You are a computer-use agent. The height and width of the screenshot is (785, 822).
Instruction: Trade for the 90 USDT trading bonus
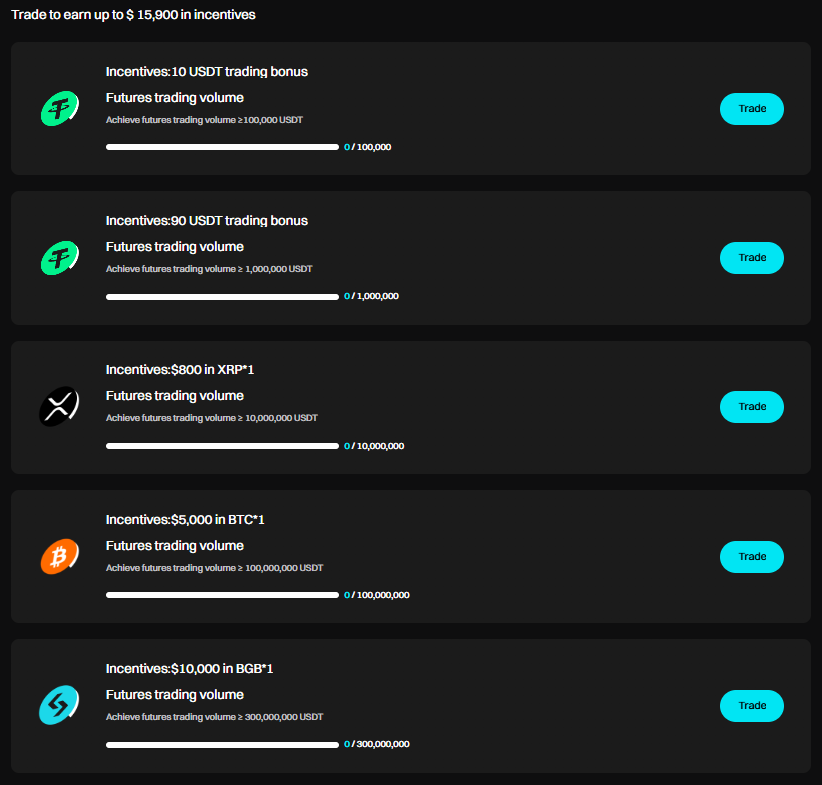752,258
